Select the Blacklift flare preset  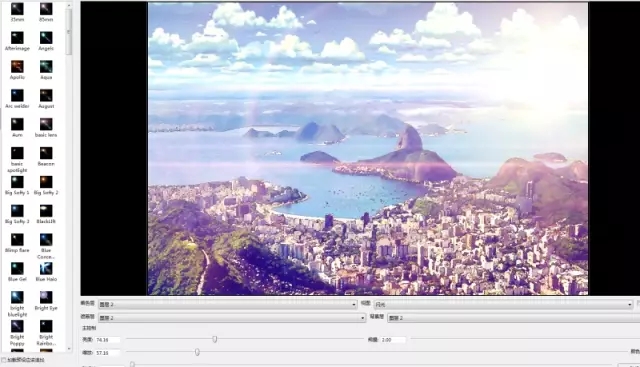coord(46,214)
